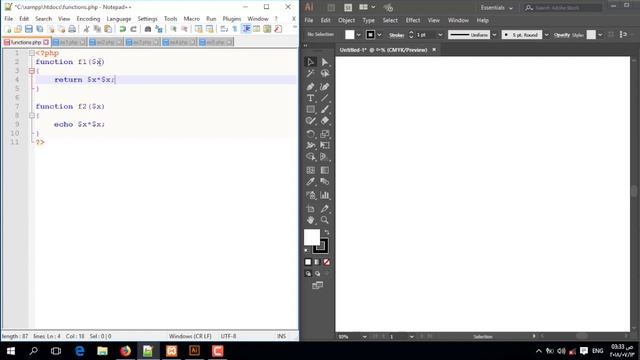Viewport: 640px width, 360px height.
Task: Open the Fill color dropdown in control bar
Action: [358, 35]
